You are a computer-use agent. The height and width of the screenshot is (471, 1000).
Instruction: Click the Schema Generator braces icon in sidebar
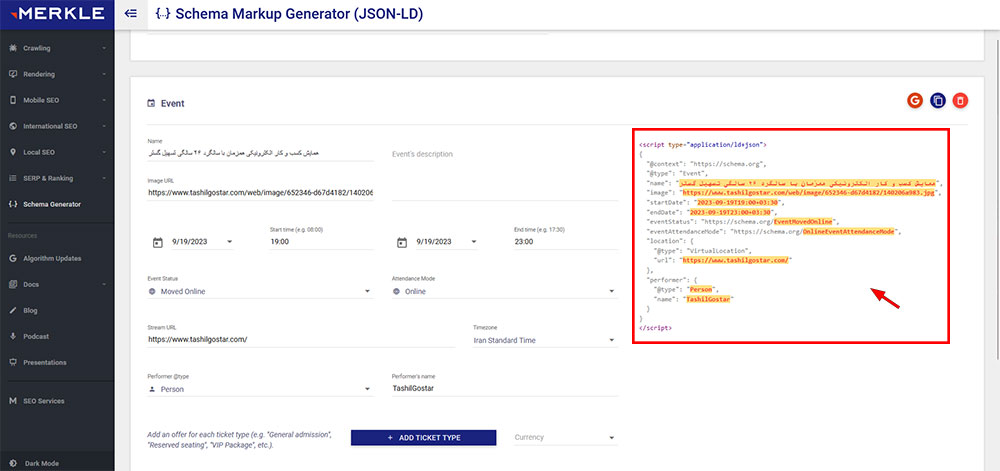pos(13,205)
